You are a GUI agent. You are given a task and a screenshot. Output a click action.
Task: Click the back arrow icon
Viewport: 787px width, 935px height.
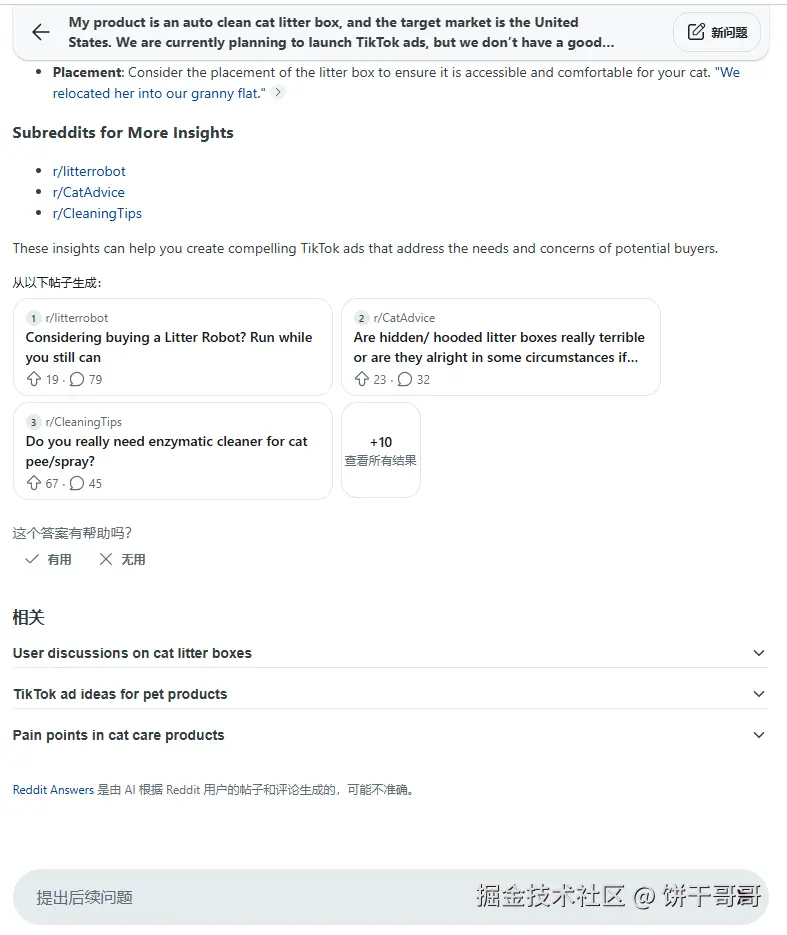point(41,33)
